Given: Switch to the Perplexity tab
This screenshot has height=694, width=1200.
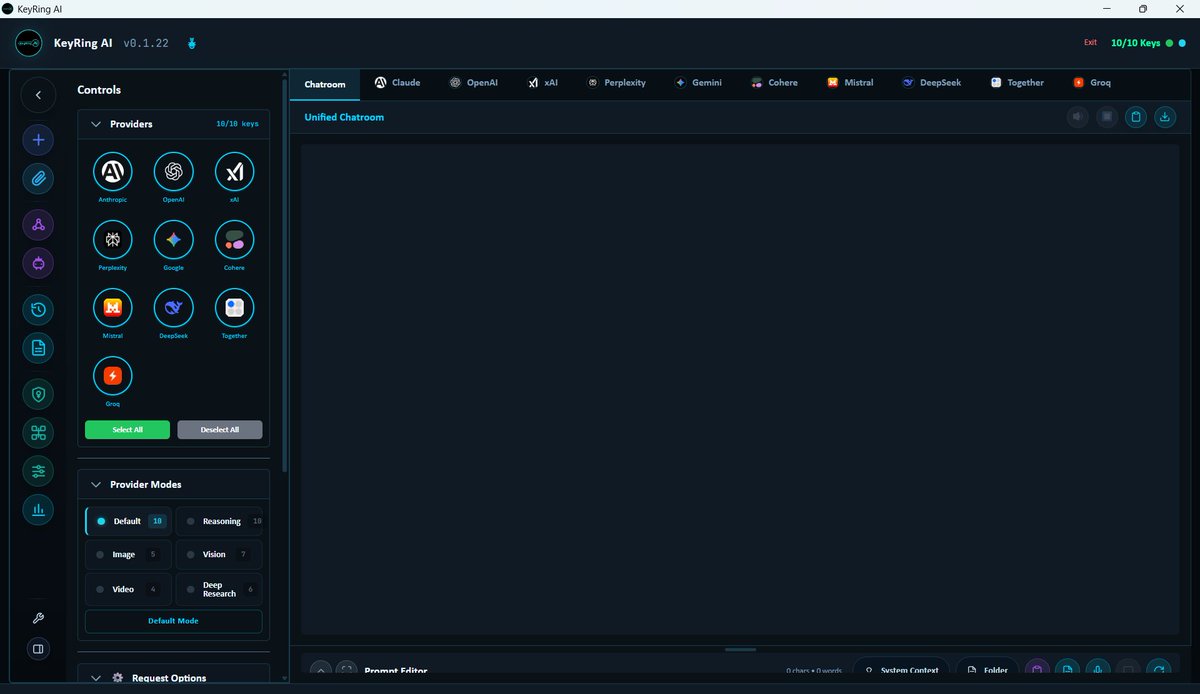Looking at the screenshot, I should click(617, 83).
